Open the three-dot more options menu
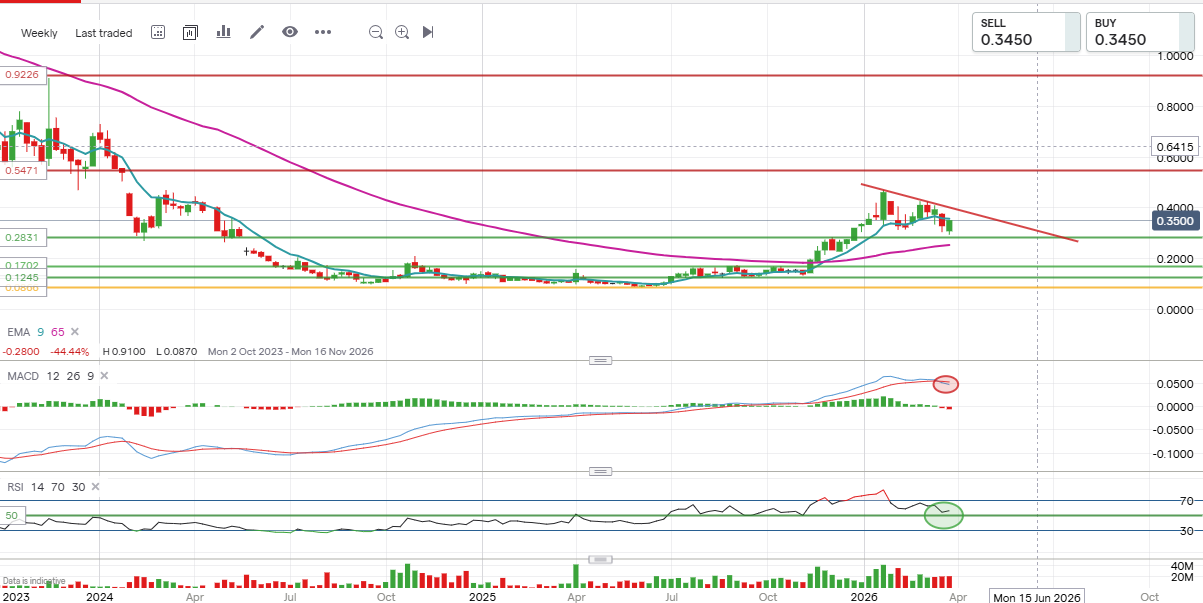The width and height of the screenshot is (1203, 603). [x=322, y=32]
